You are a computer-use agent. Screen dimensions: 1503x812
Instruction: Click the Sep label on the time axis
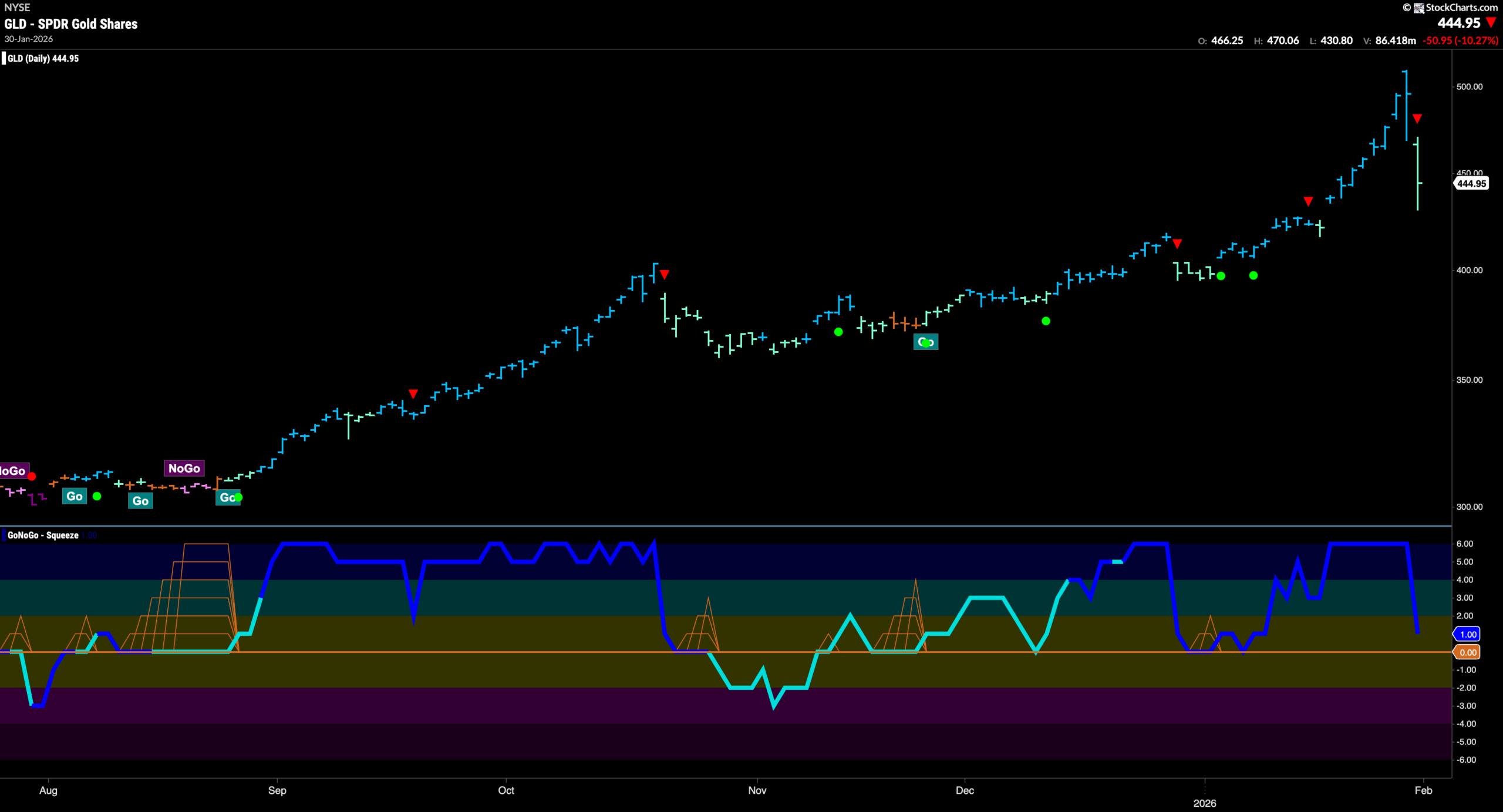(277, 790)
